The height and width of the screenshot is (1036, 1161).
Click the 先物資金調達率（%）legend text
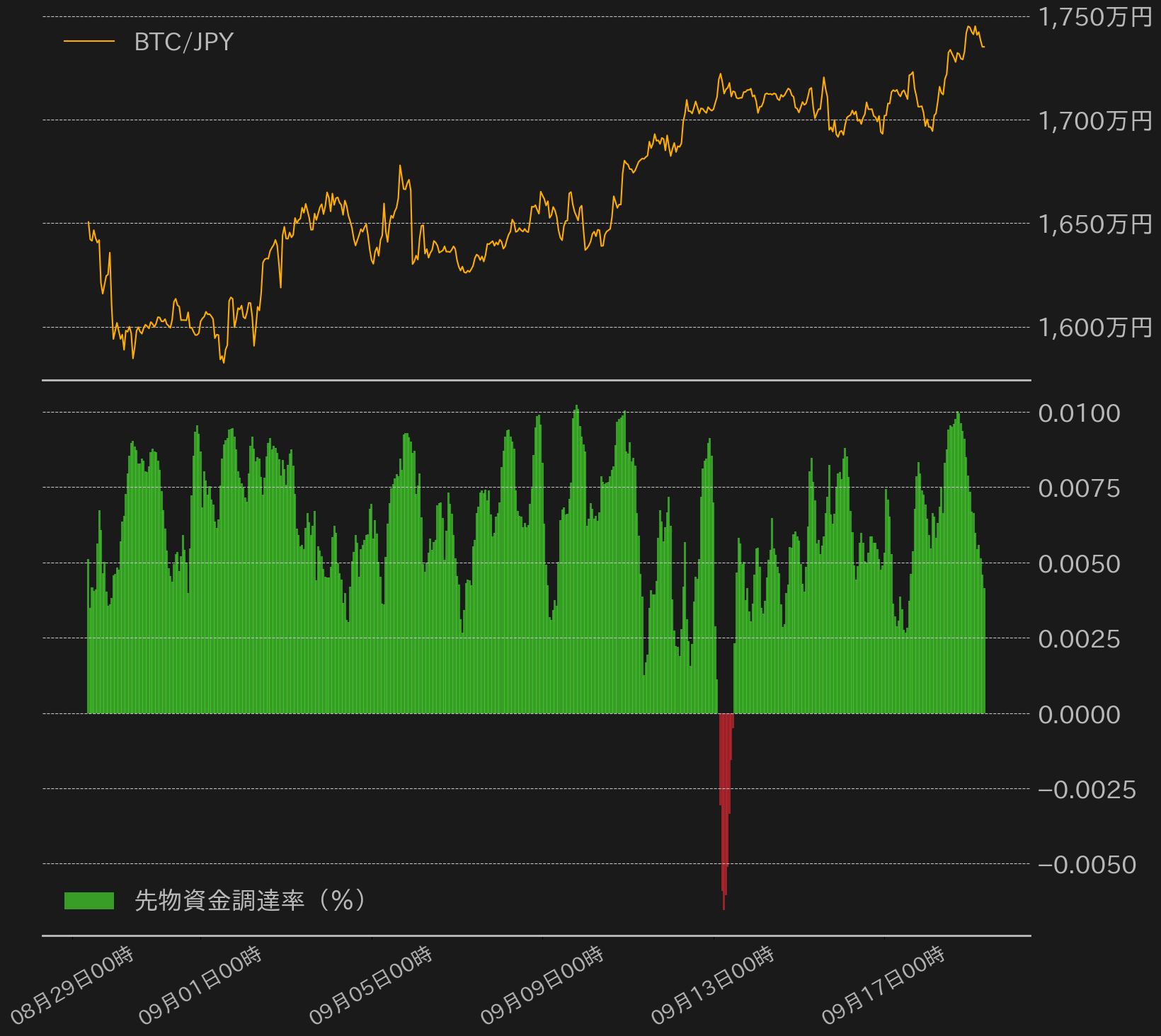250,900
